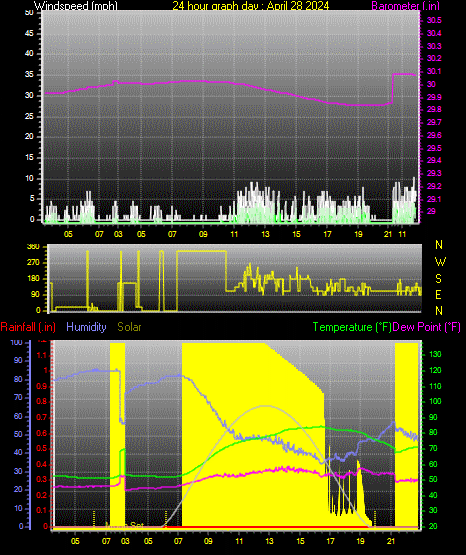The image size is (466, 555).
Task: Click the W wind direction label
Action: click(x=440, y=262)
